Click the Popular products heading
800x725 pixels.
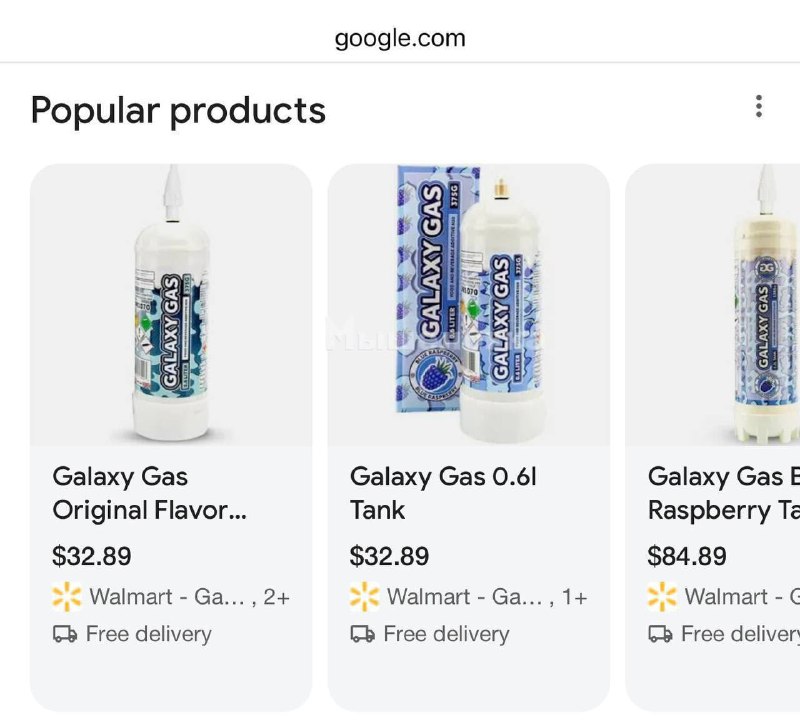(178, 110)
